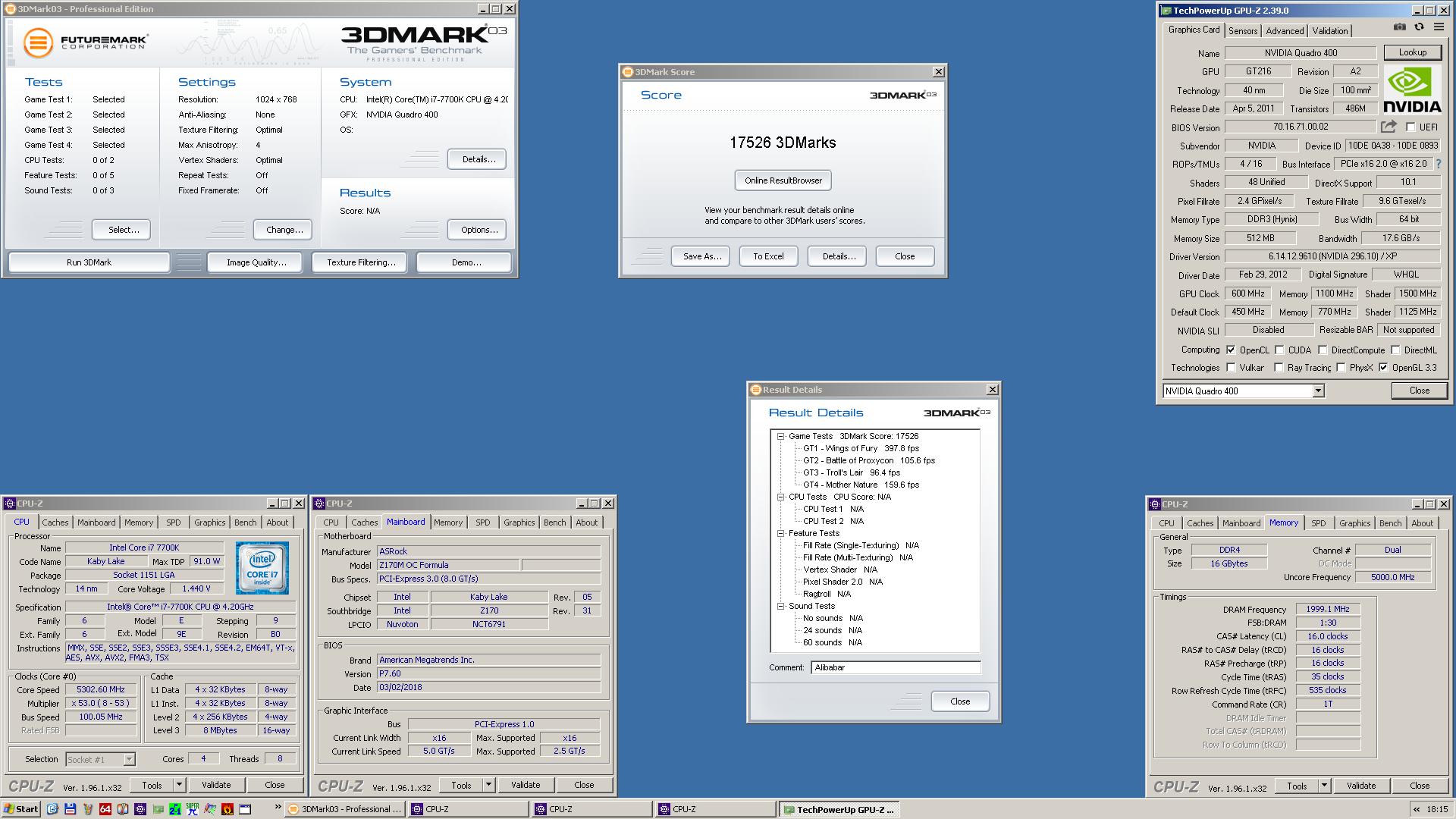Click the Futuremark orange logo in 3DMark03
This screenshot has width=1456, height=819.
(x=38, y=42)
